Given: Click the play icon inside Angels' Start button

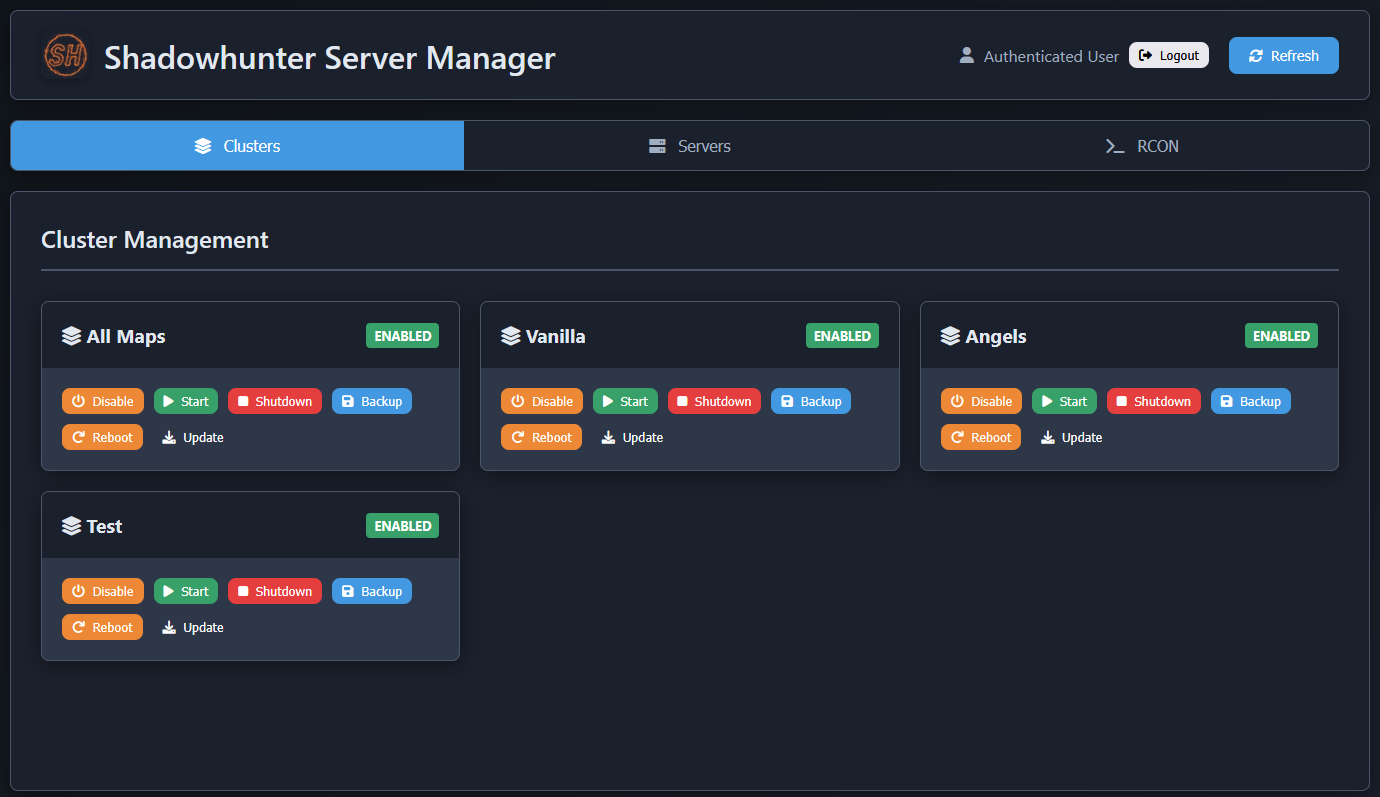Looking at the screenshot, I should click(x=1046, y=400).
